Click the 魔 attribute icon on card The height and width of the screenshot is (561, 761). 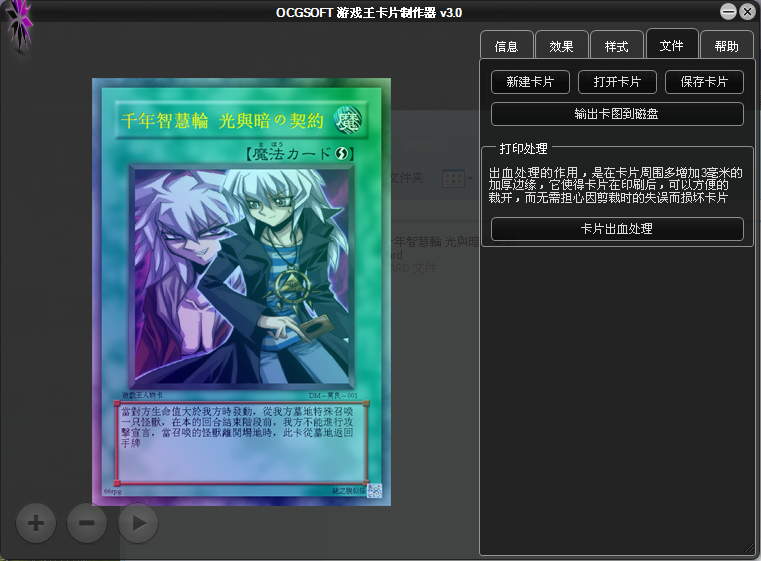349,121
